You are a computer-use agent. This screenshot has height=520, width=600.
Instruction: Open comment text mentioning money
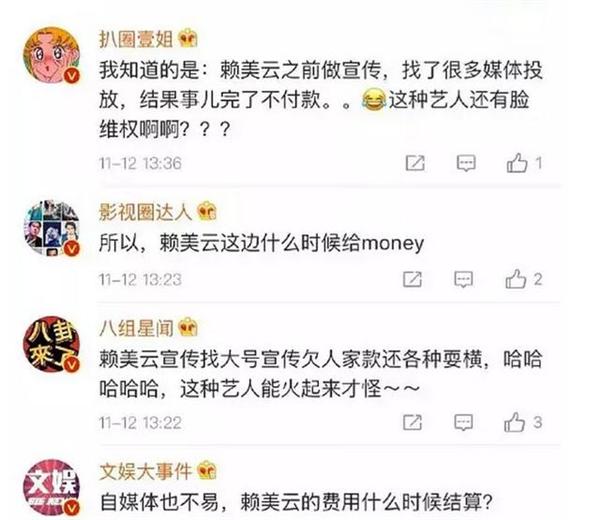tap(261, 243)
